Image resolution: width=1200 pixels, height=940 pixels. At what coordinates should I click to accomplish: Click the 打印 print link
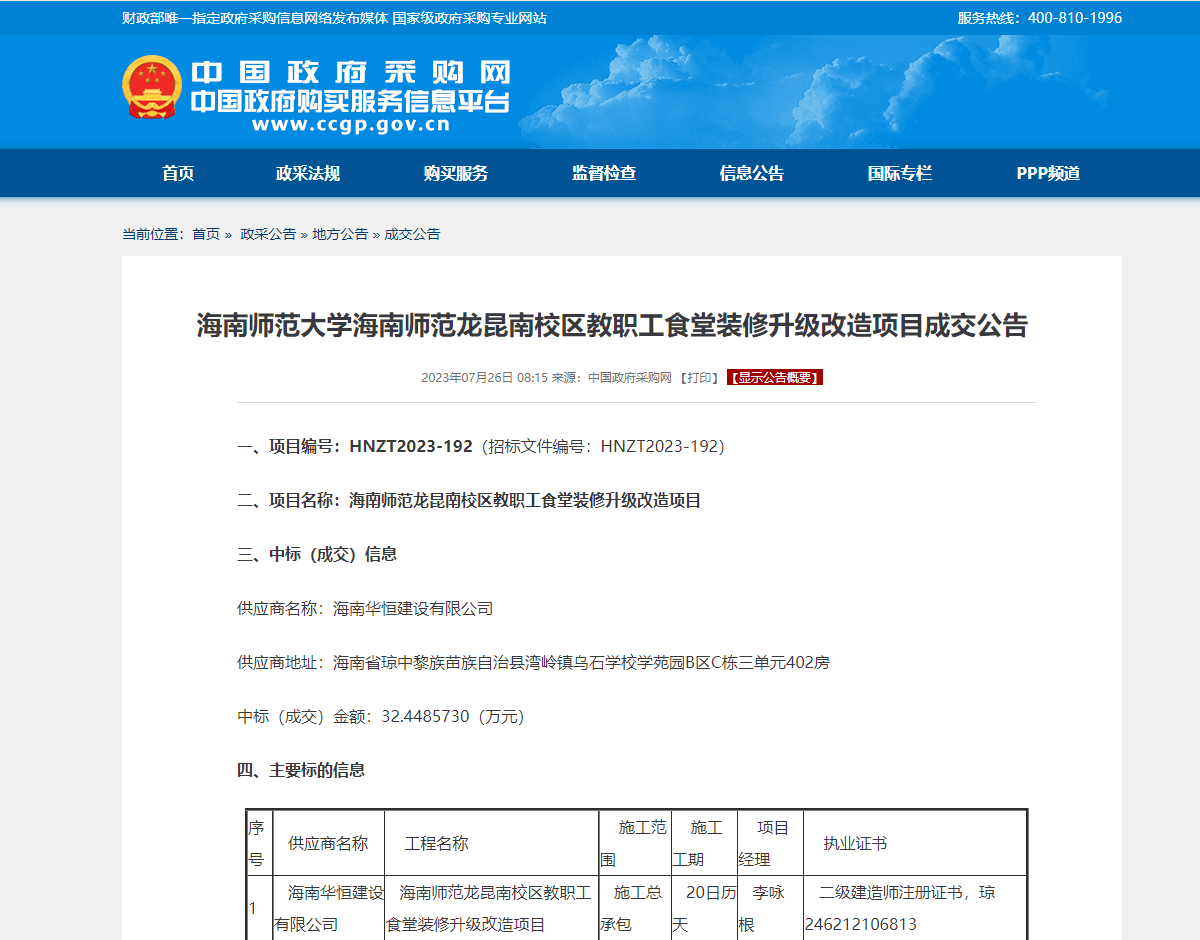(700, 378)
